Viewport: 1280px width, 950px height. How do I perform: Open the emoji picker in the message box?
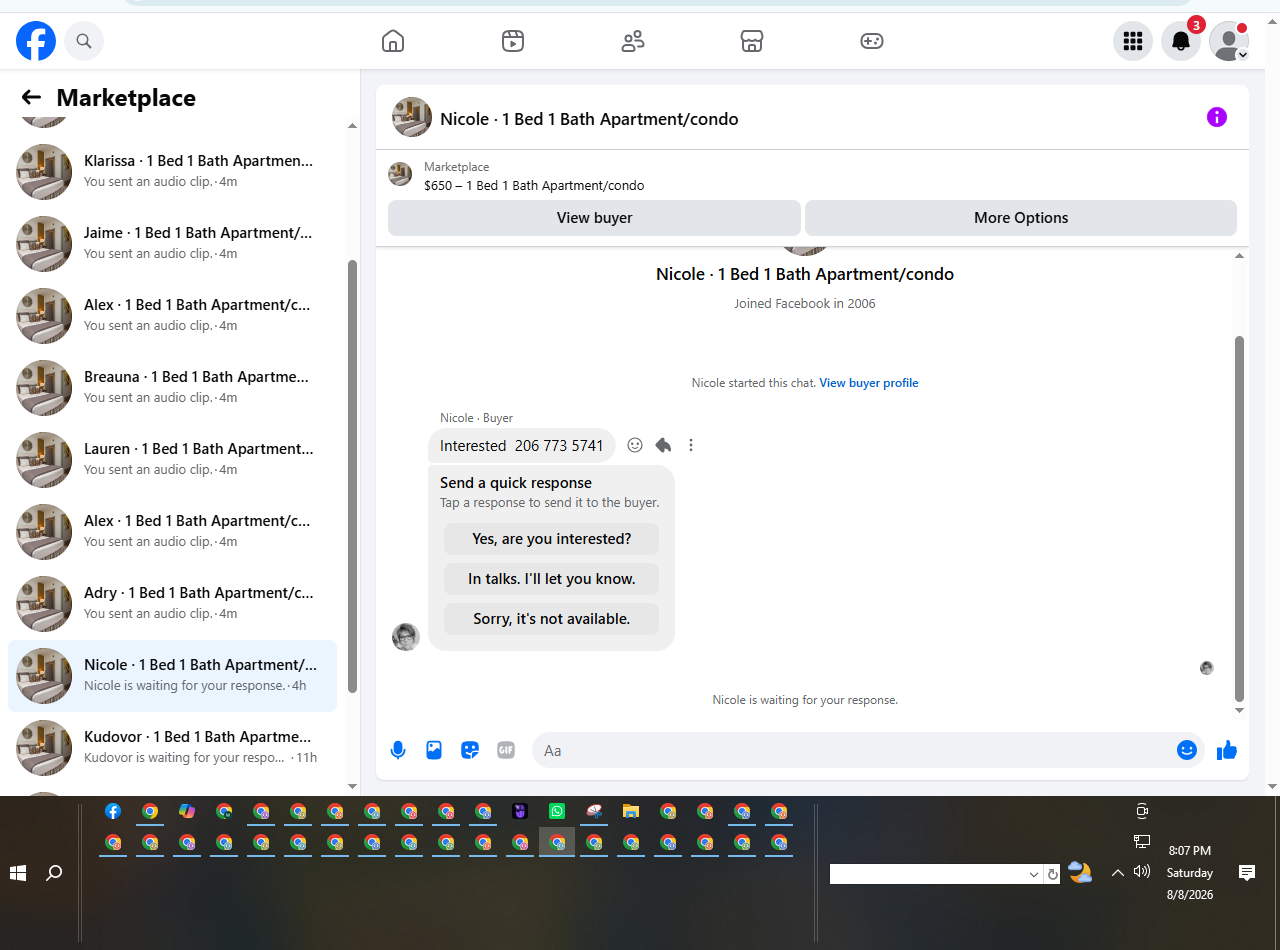[x=1187, y=750]
